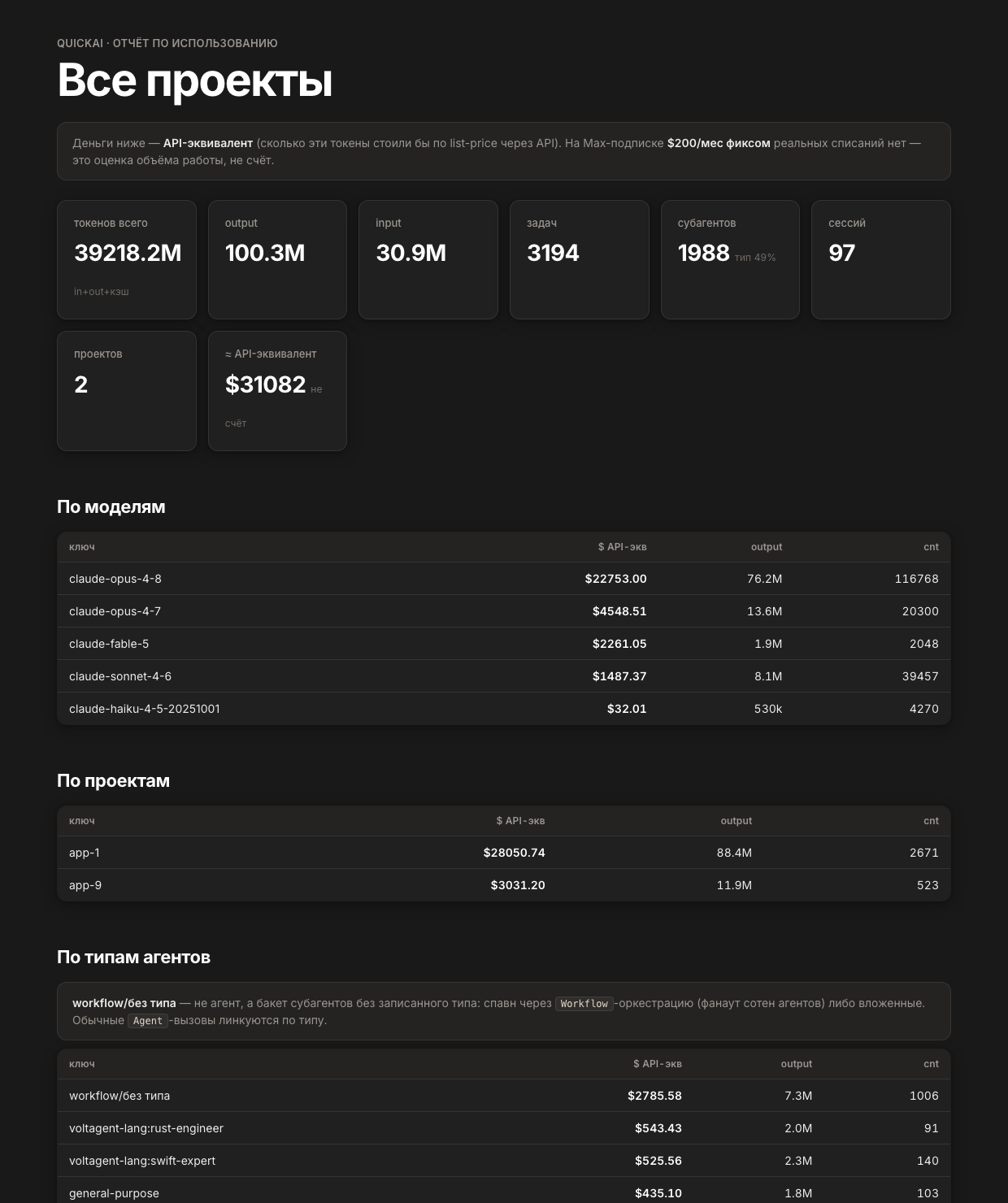
Task: Click the 'Agent' code tag in the note
Action: pos(148,1021)
